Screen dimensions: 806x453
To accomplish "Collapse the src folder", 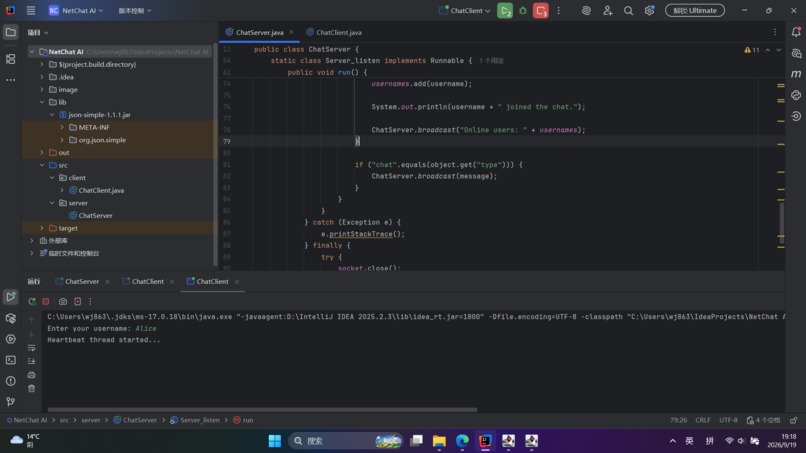I will (42, 165).
